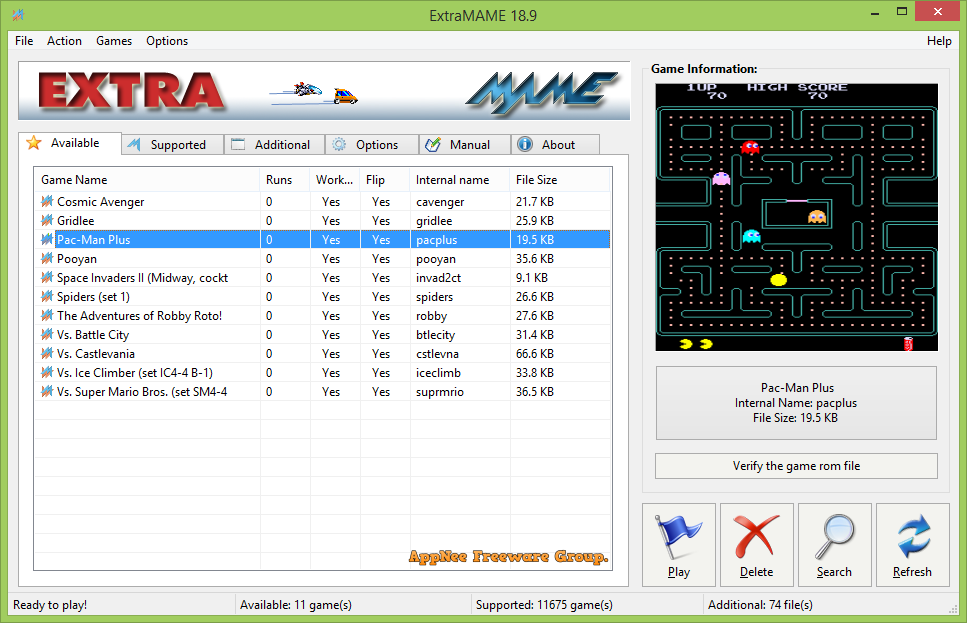Sort by File Size column header
The image size is (967, 623).
click(x=560, y=179)
